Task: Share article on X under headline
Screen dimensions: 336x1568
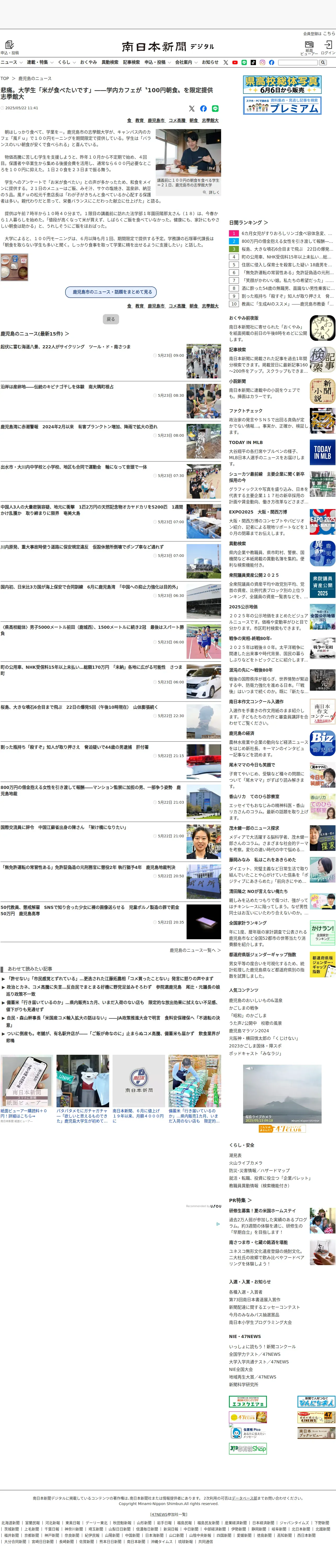Action: tap(192, 108)
